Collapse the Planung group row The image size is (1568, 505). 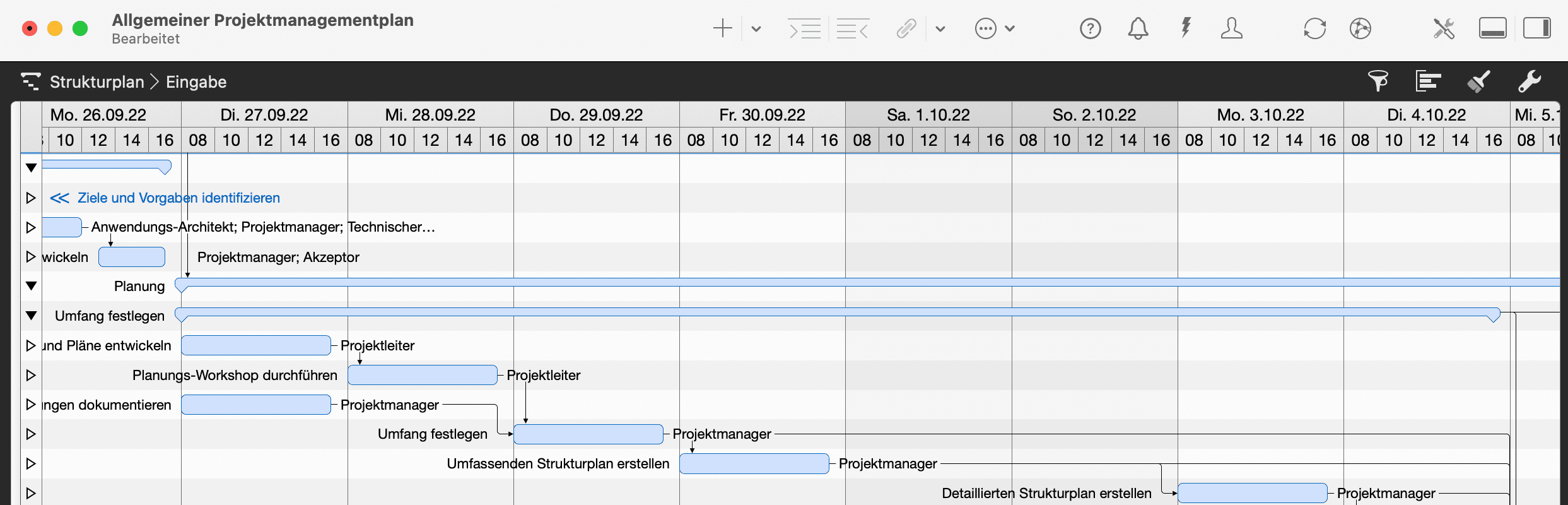pyautogui.click(x=31, y=286)
